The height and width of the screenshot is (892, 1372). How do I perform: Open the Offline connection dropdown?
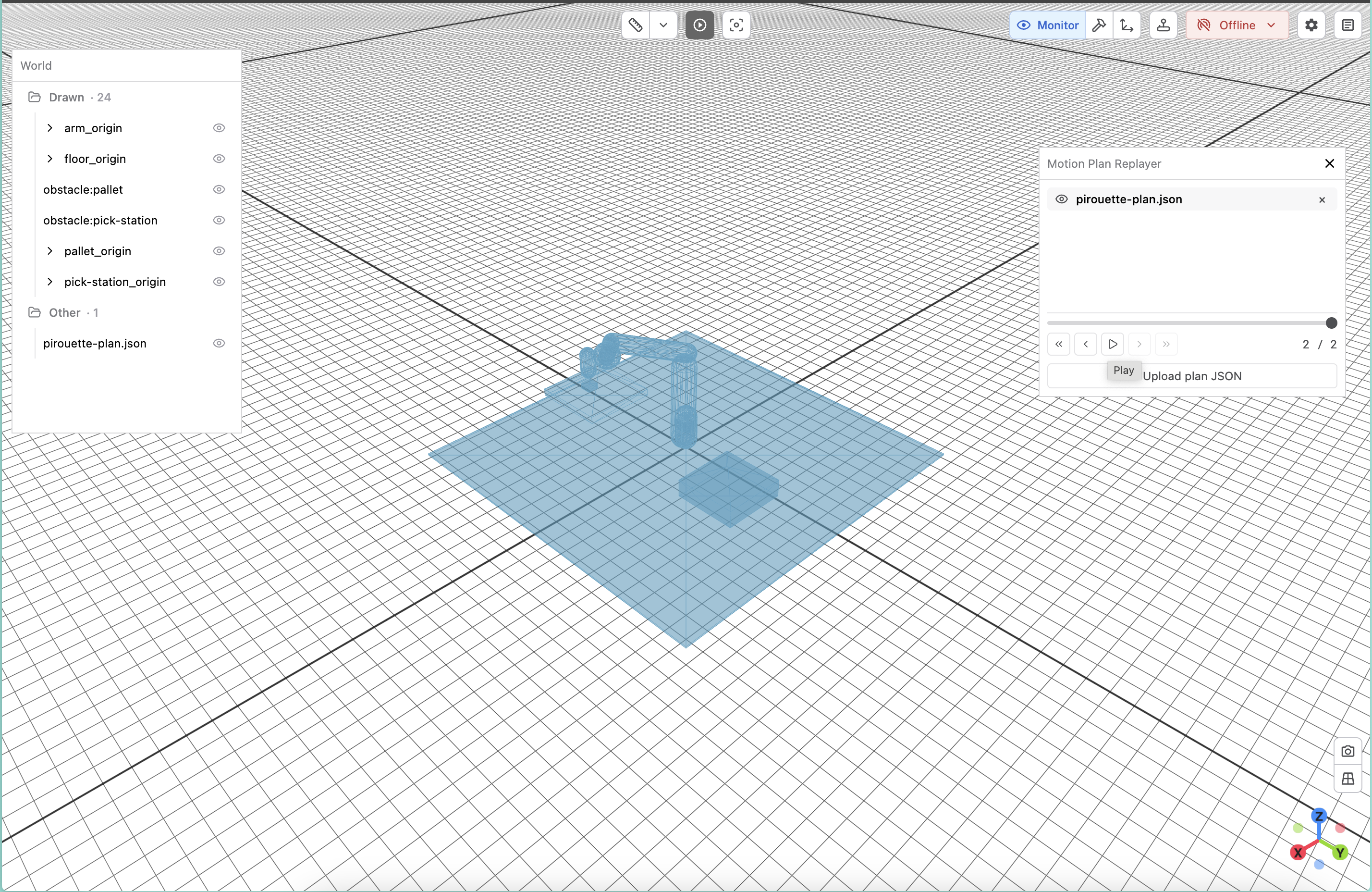pos(1237,25)
